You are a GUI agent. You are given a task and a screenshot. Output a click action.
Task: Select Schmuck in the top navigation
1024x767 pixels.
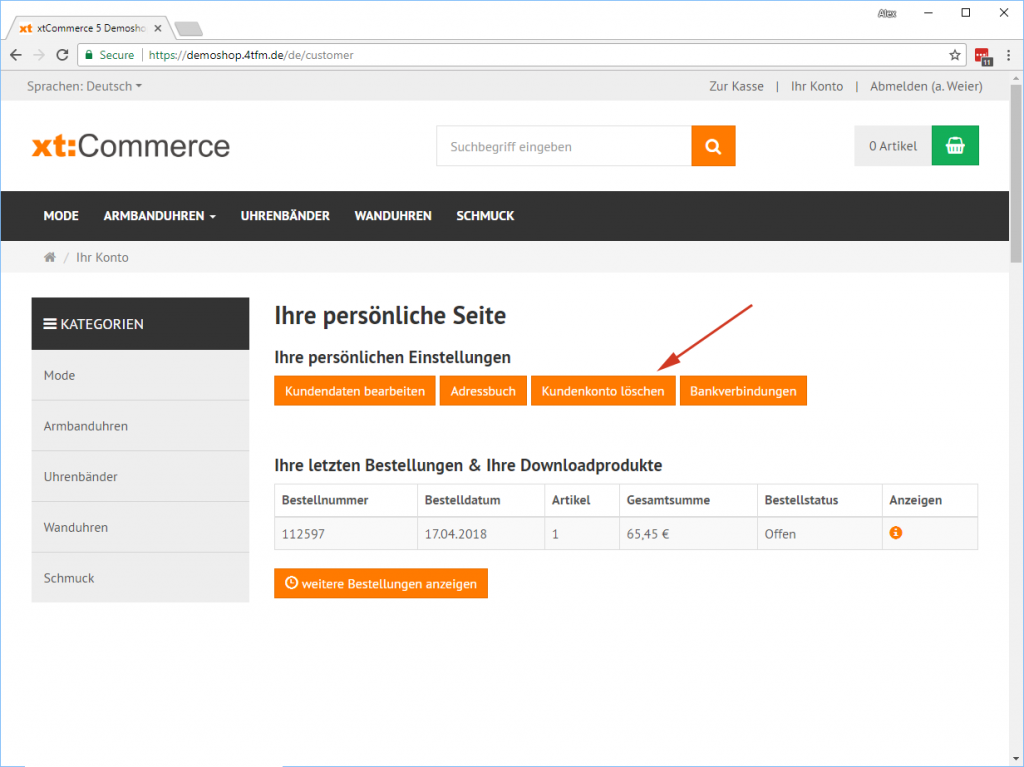click(485, 216)
